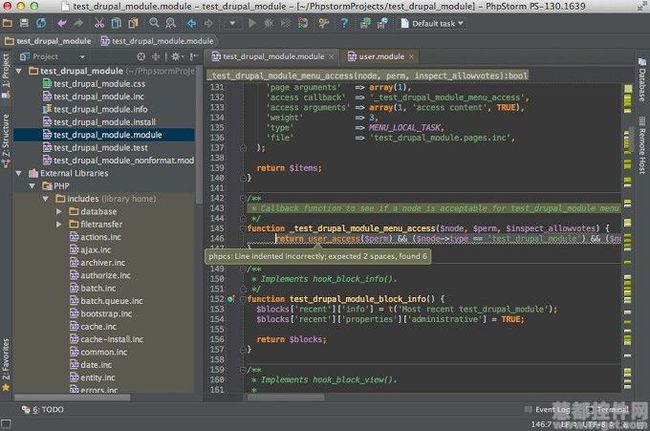Collapse the External Libraries node

pos(19,173)
